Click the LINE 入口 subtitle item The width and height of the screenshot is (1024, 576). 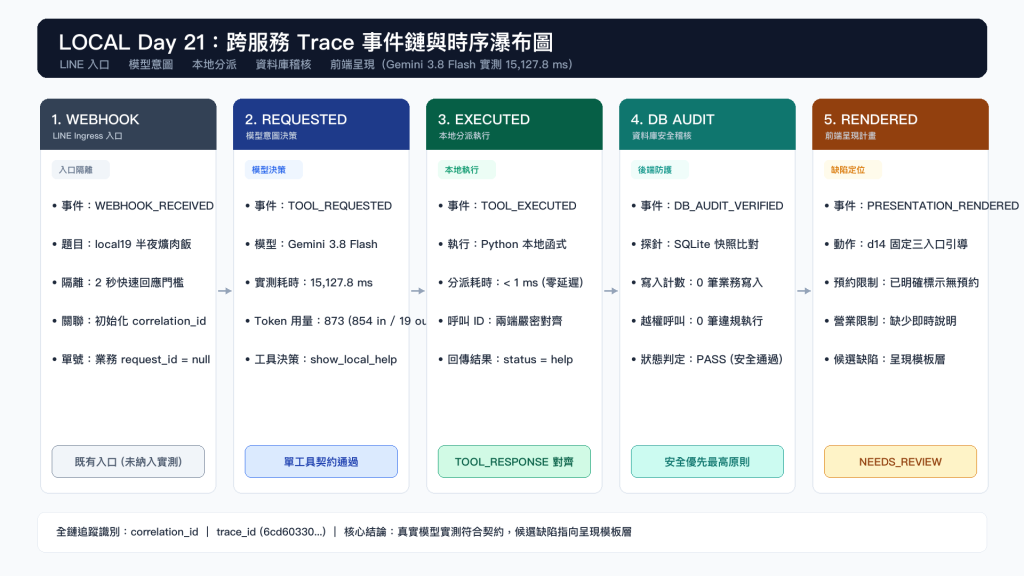(84, 65)
